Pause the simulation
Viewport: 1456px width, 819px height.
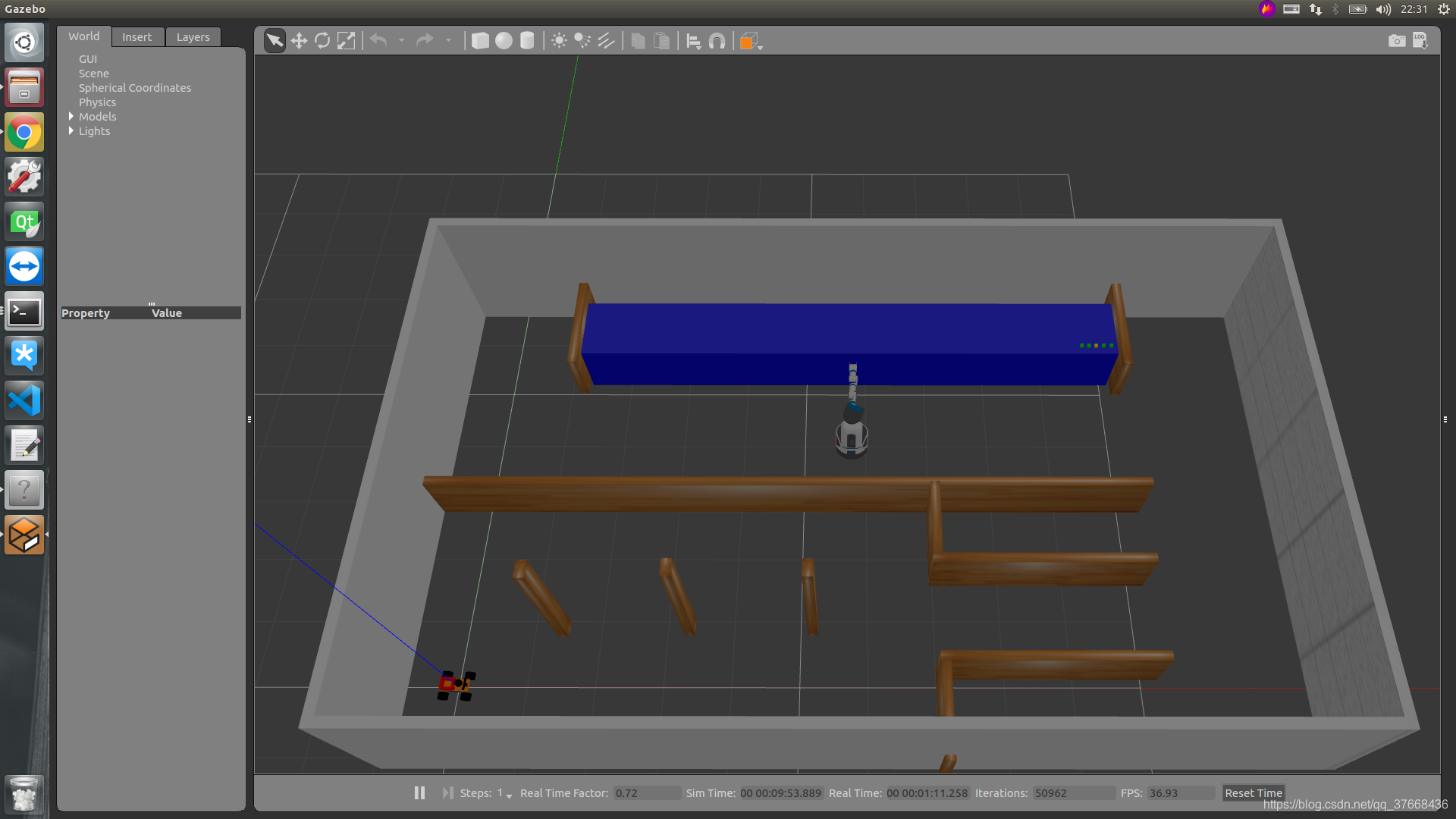pos(419,792)
